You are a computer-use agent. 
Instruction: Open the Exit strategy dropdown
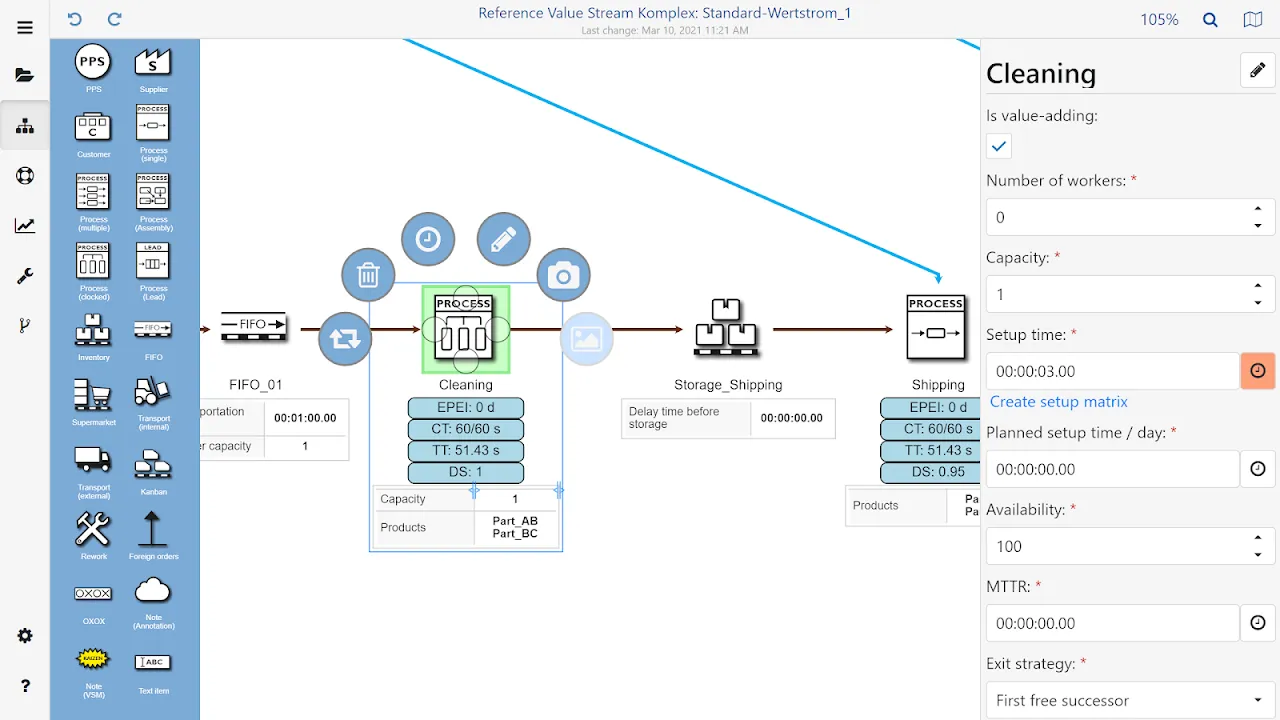(1130, 700)
